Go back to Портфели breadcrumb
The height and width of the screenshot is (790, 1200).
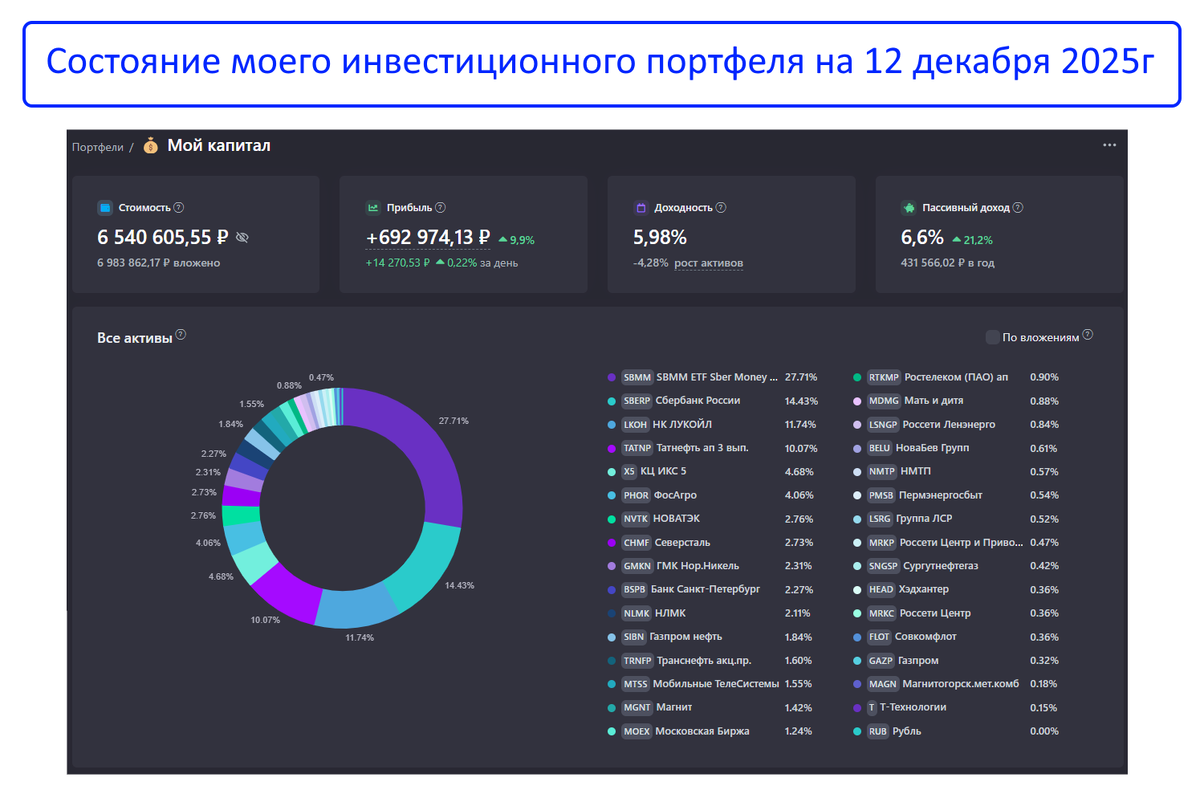(x=97, y=147)
